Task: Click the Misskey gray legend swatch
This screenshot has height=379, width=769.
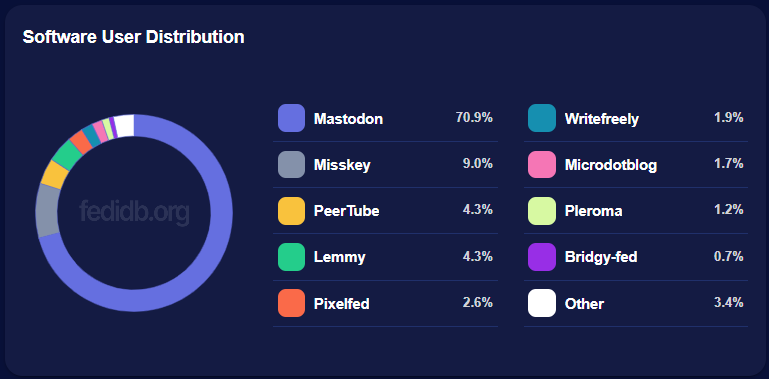Action: 291,164
